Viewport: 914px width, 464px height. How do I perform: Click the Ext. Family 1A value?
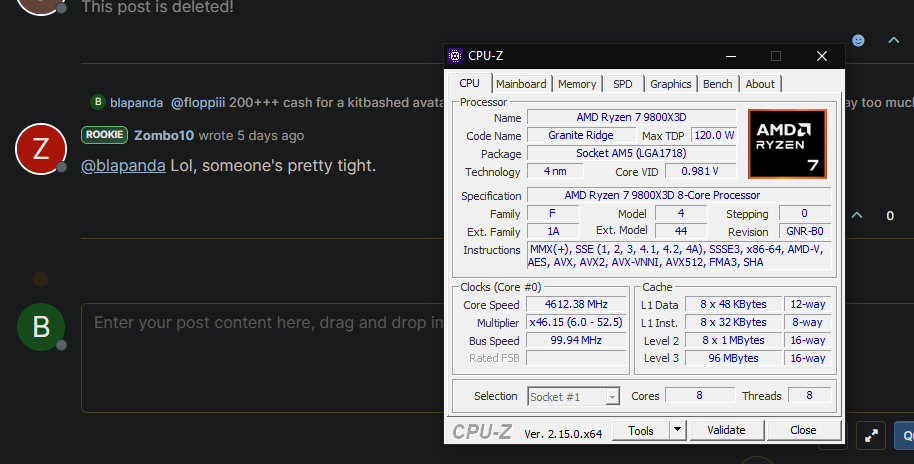coord(553,231)
